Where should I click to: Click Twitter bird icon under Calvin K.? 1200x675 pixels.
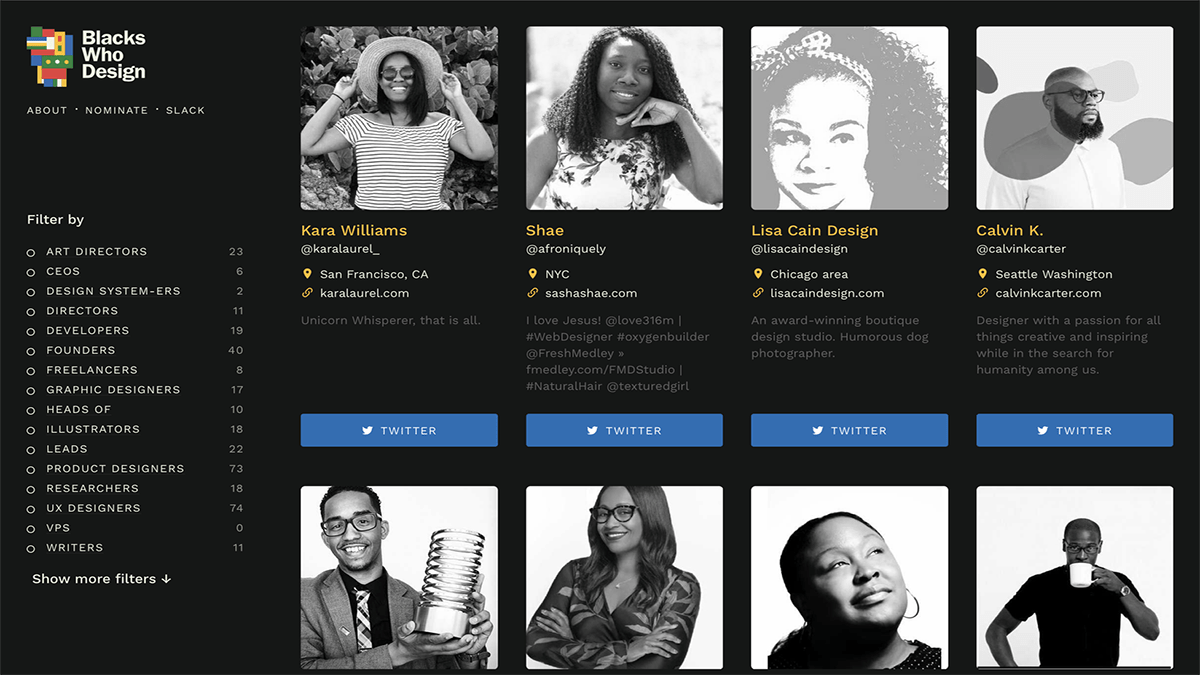(x=1043, y=431)
